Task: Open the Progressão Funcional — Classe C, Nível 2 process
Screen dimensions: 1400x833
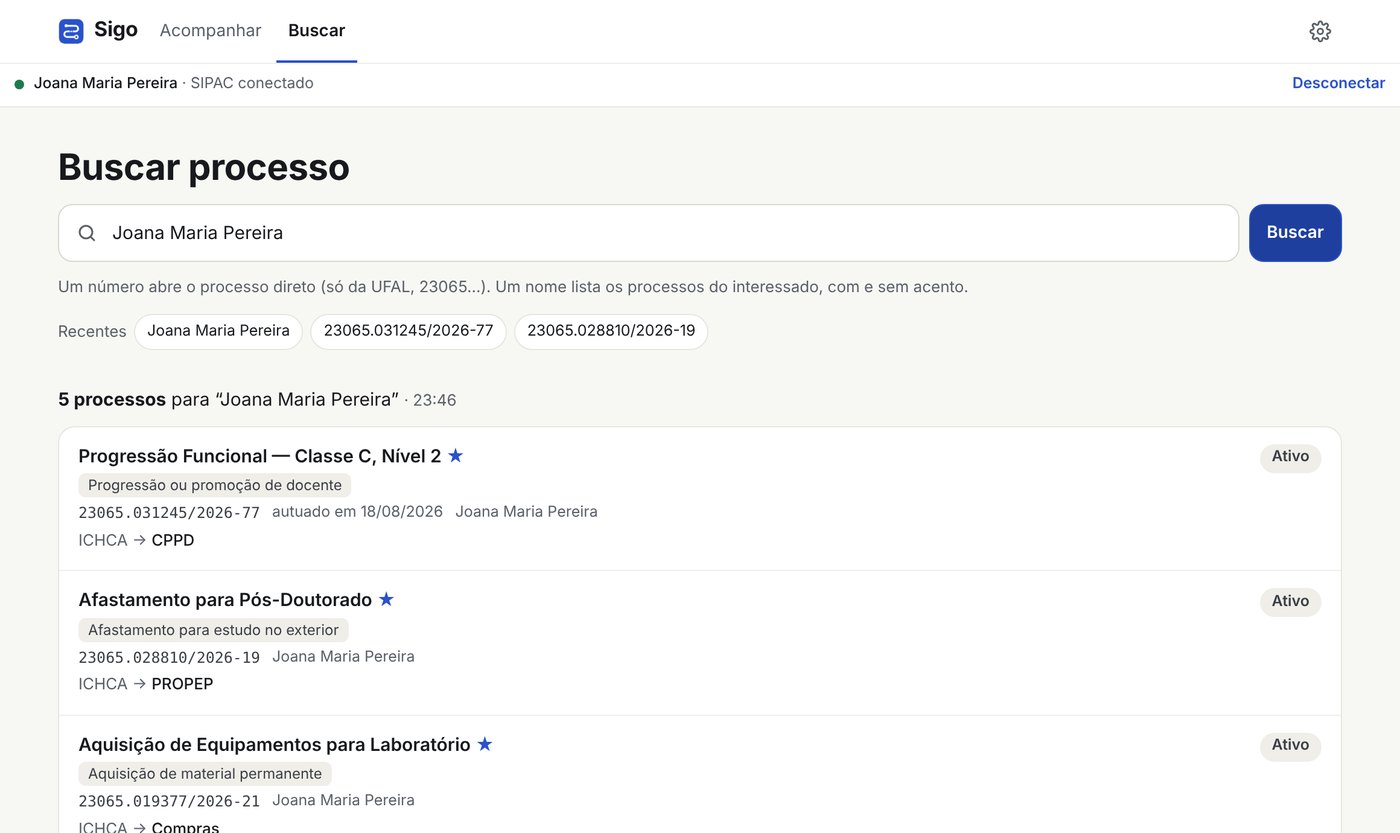Action: 260,456
